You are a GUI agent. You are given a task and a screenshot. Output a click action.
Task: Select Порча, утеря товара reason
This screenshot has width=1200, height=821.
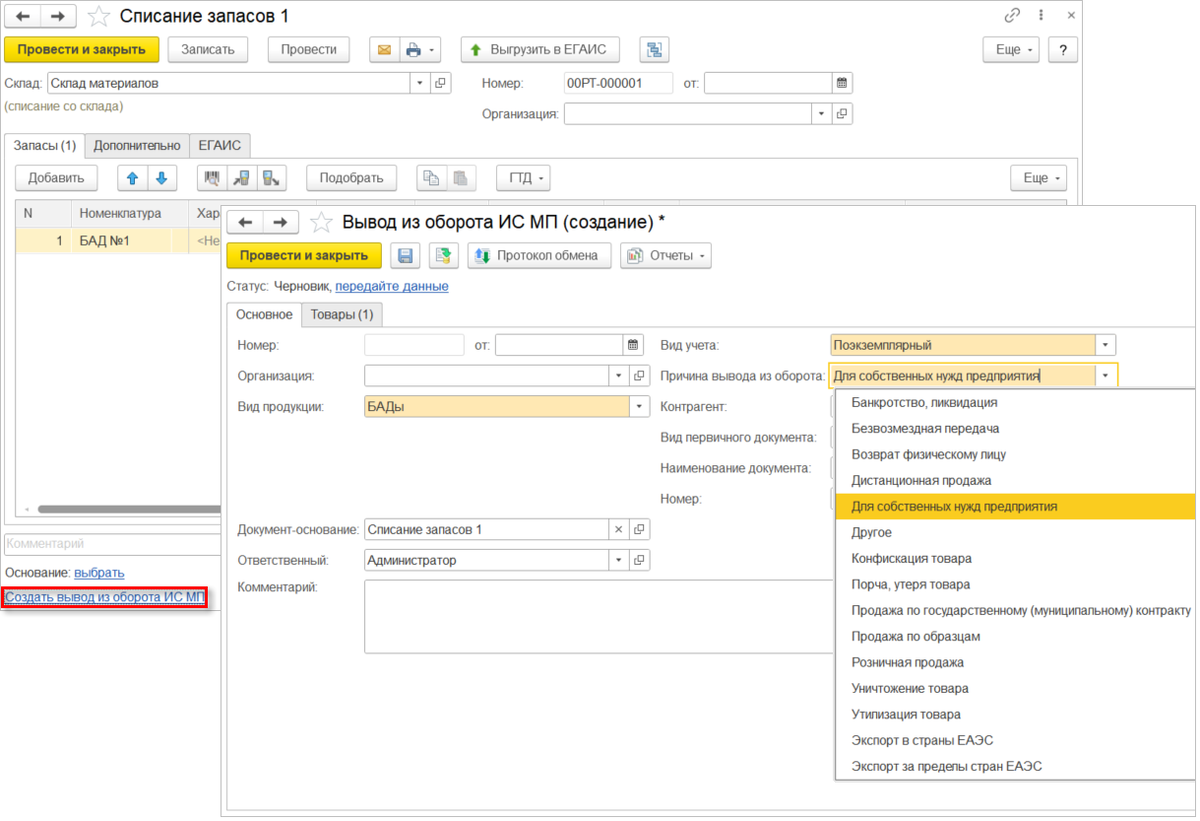(1015, 584)
